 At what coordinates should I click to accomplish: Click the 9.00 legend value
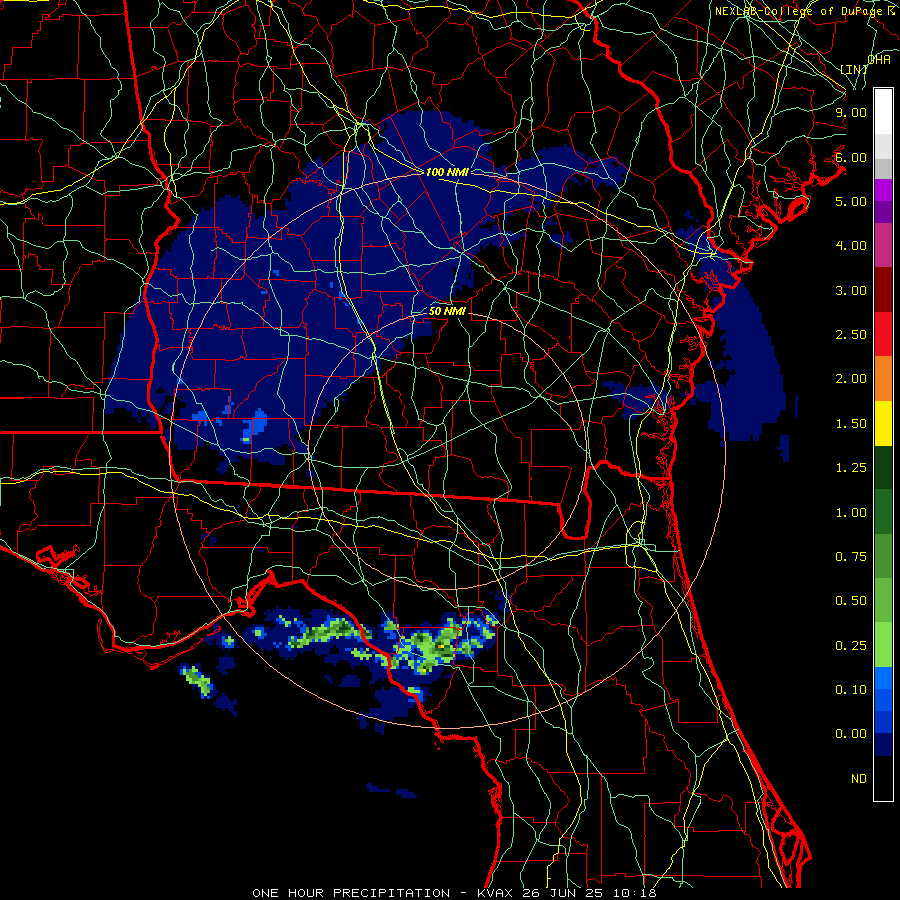coord(851,112)
